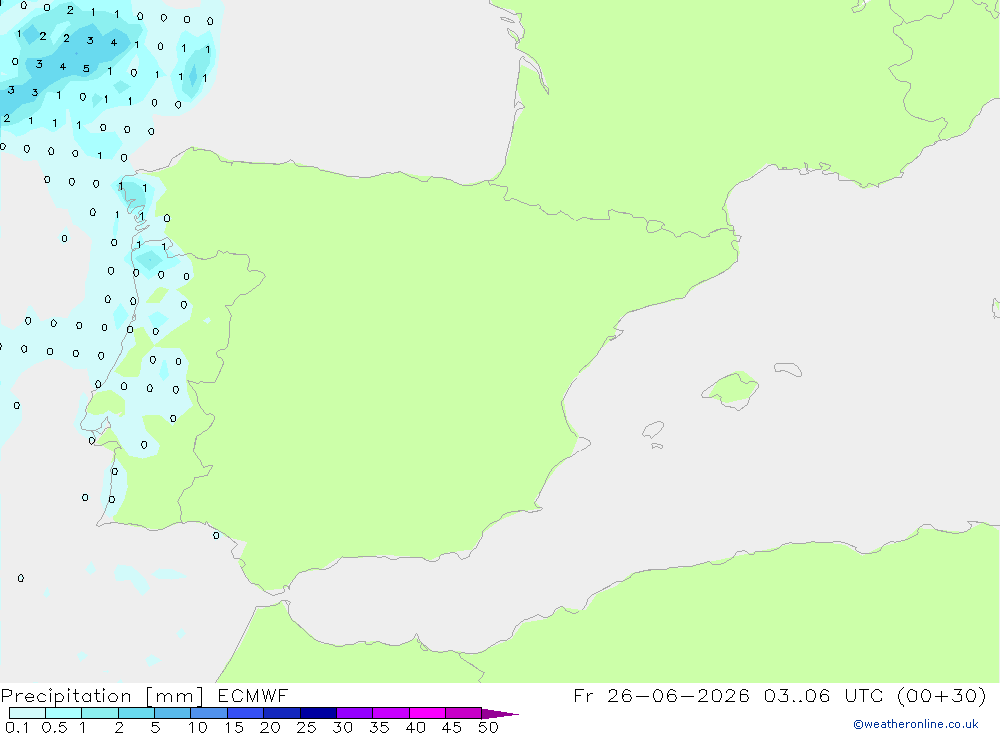Click the legend label '45'
The height and width of the screenshot is (733, 1000).
pos(452,727)
